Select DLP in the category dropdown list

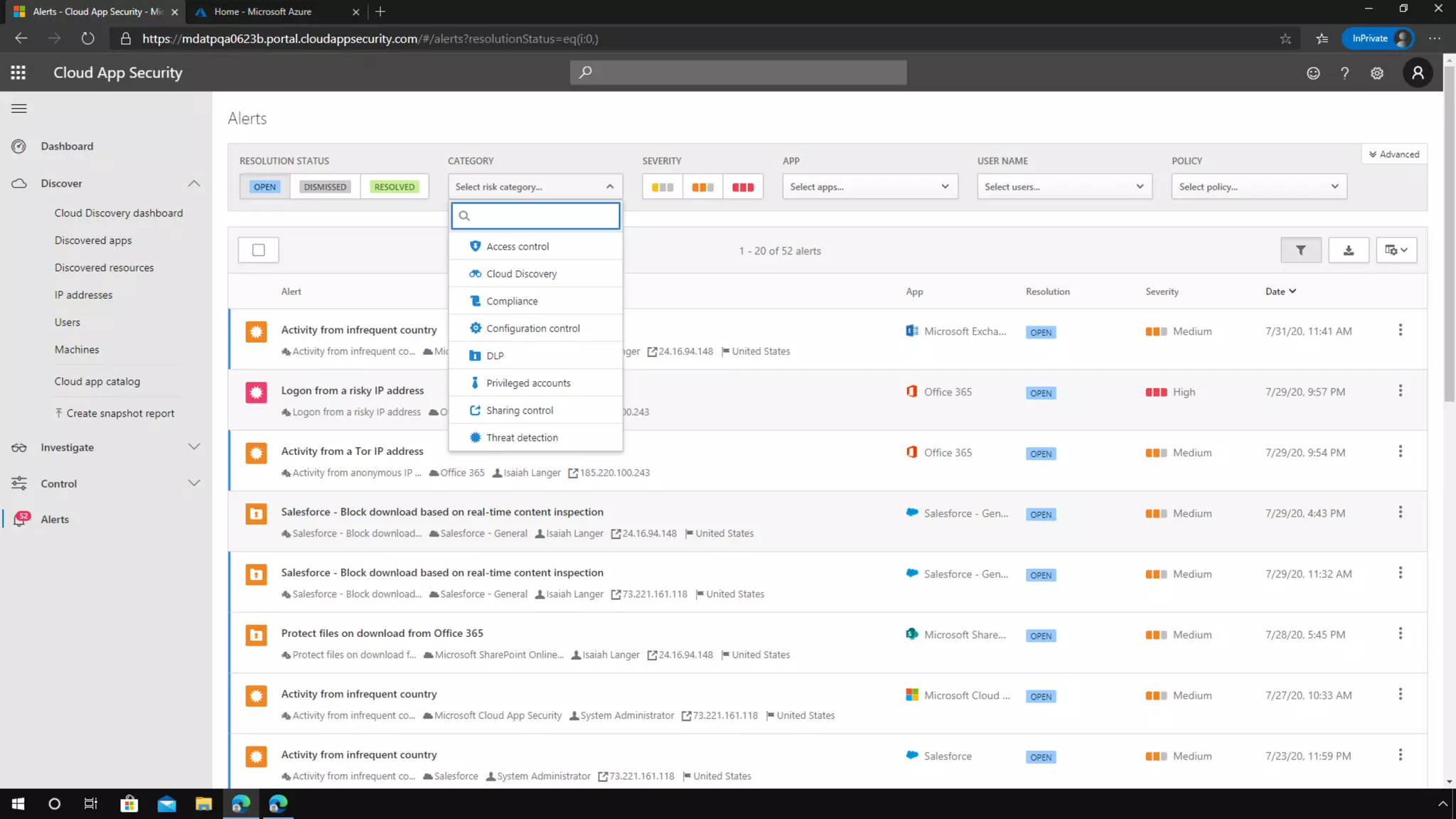(495, 356)
